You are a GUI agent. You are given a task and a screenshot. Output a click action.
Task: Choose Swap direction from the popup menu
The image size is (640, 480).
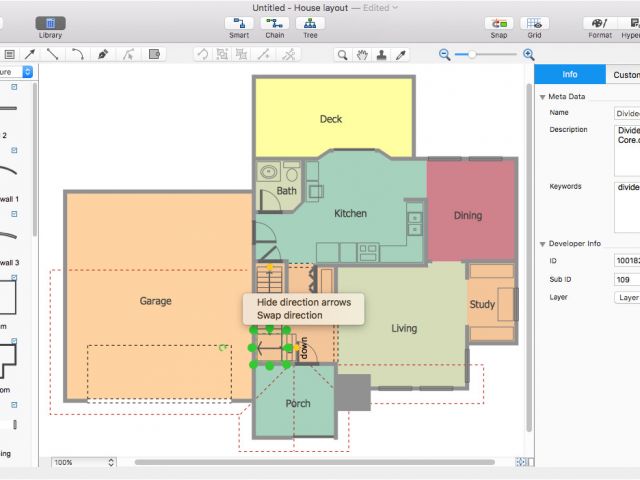tap(290, 315)
